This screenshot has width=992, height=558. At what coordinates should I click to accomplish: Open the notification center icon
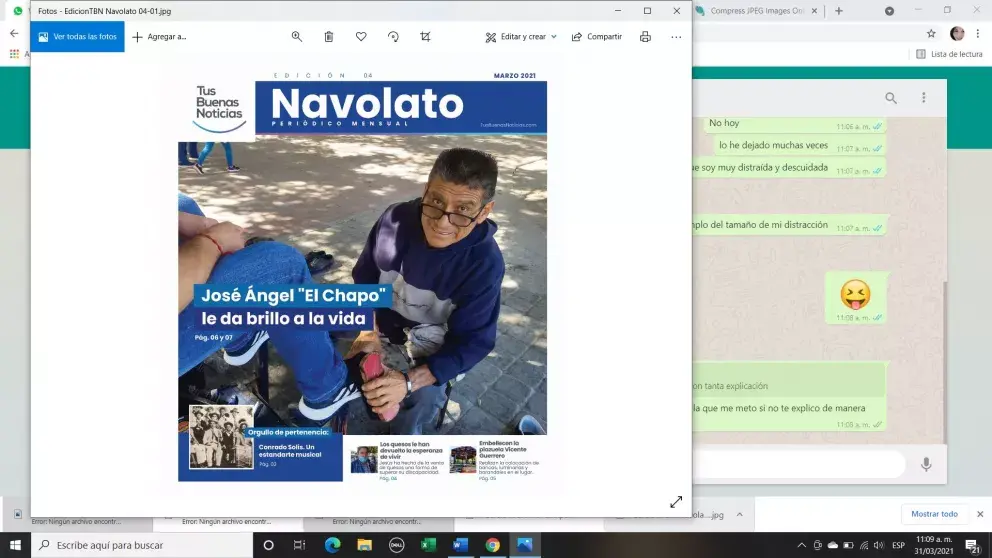(x=972, y=545)
